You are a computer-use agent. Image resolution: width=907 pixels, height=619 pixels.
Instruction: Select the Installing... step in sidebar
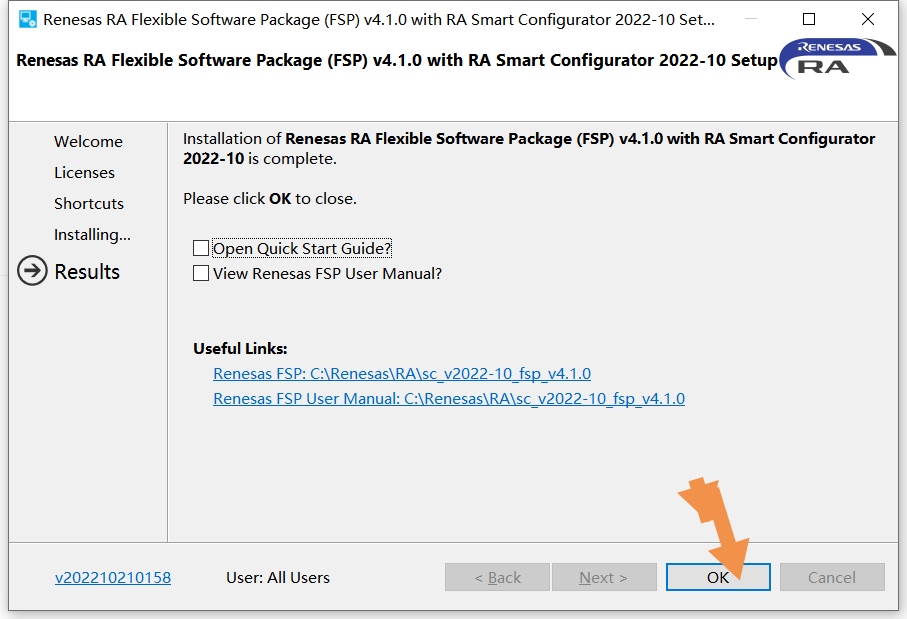point(93,235)
